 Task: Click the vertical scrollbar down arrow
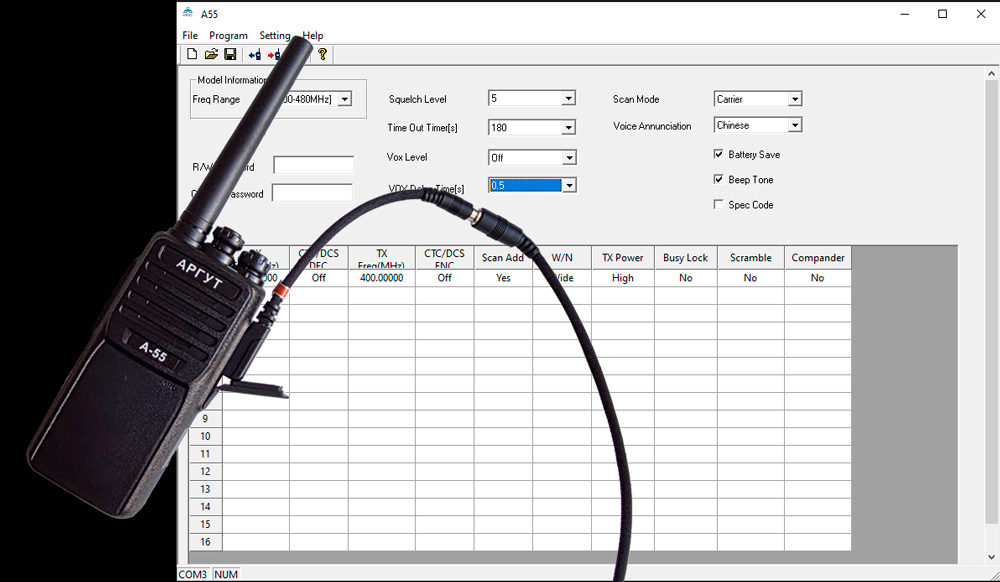[x=990, y=557]
